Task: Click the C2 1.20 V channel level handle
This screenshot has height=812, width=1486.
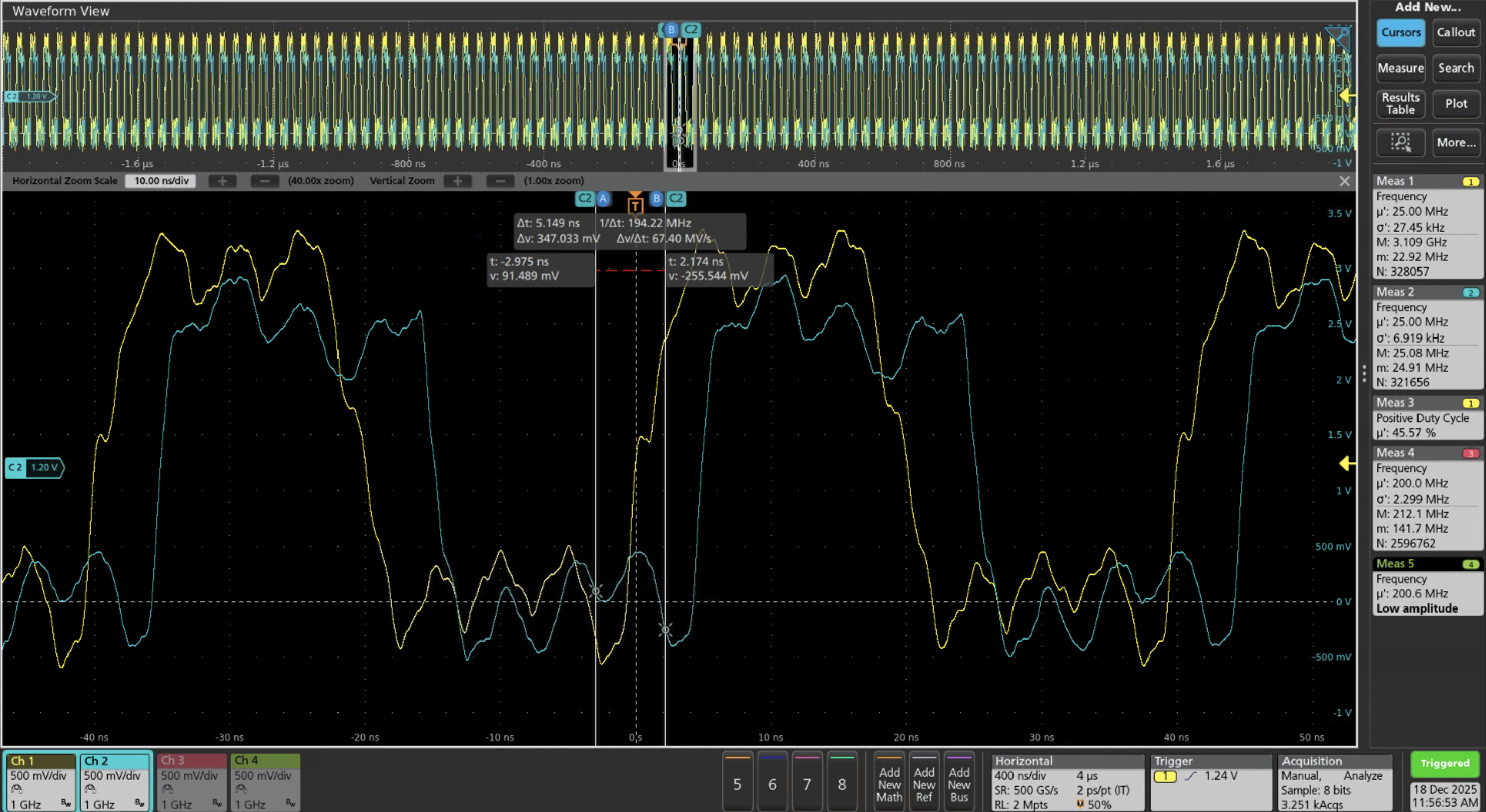Action: pos(35,467)
